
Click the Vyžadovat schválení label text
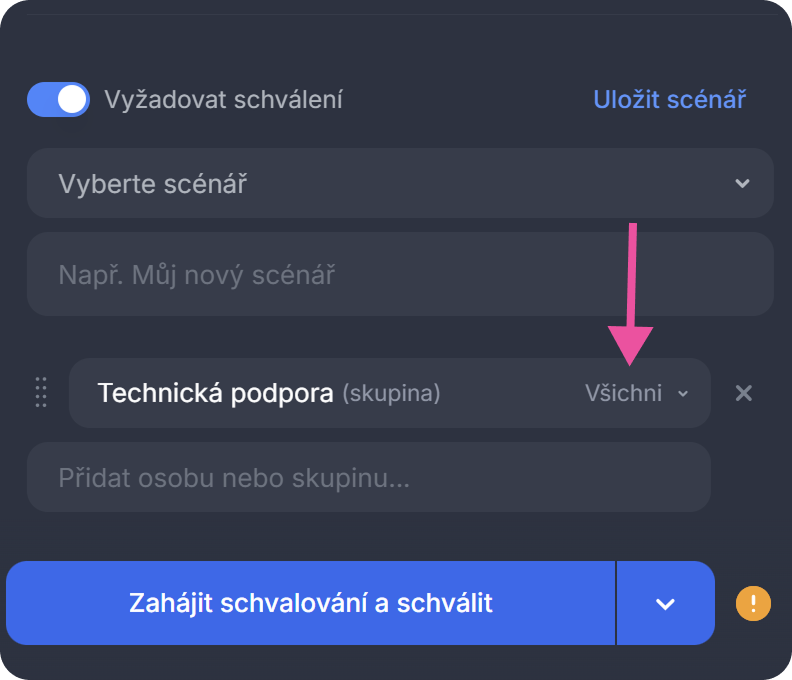pos(223,100)
